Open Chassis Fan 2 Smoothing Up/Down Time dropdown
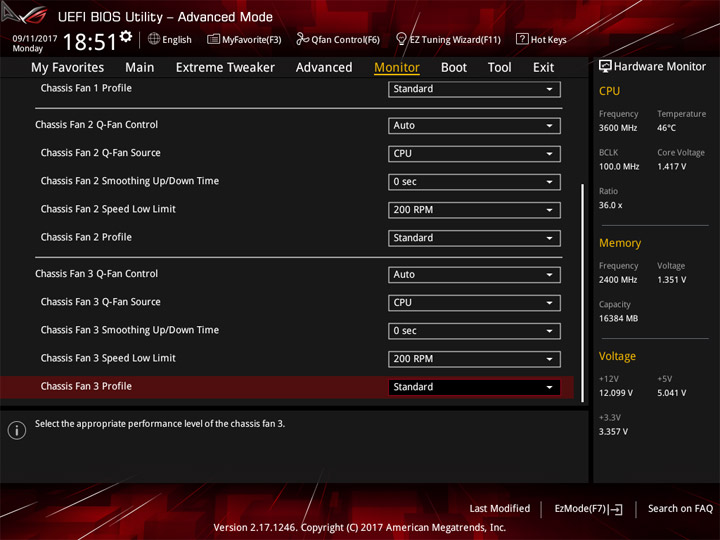This screenshot has height=540, width=720. pyautogui.click(x=474, y=182)
